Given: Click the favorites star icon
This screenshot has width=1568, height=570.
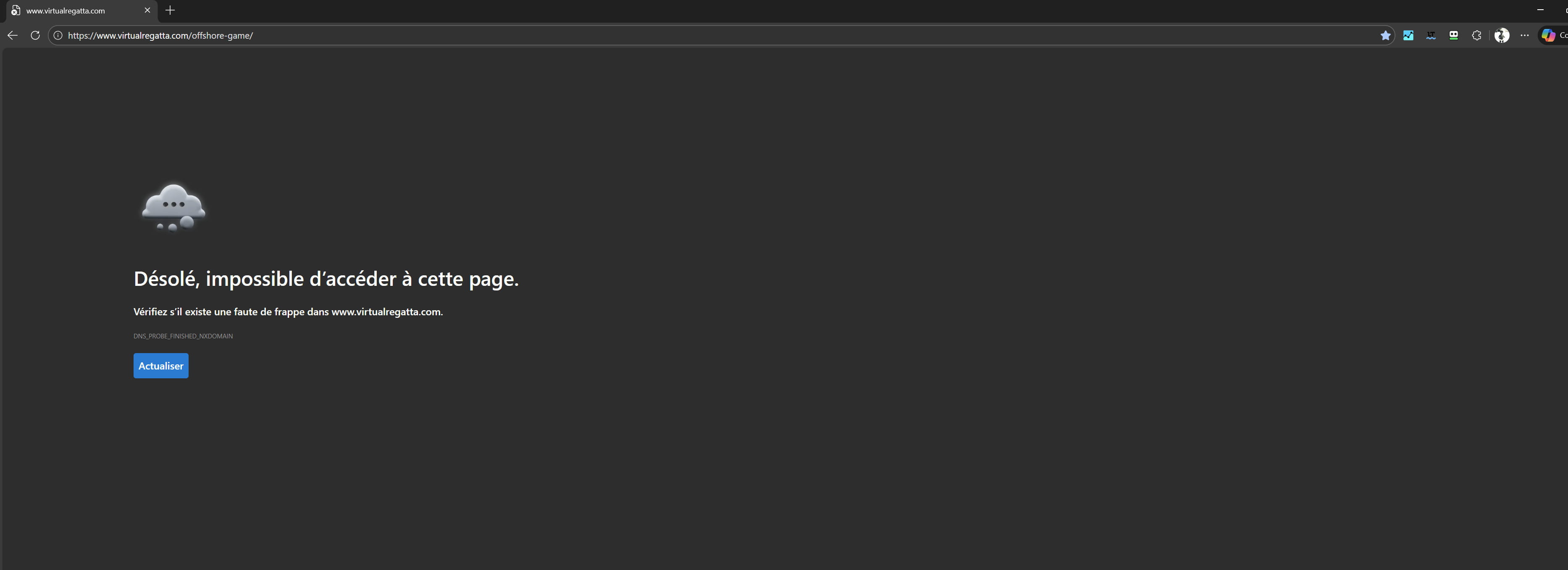Looking at the screenshot, I should pyautogui.click(x=1385, y=35).
